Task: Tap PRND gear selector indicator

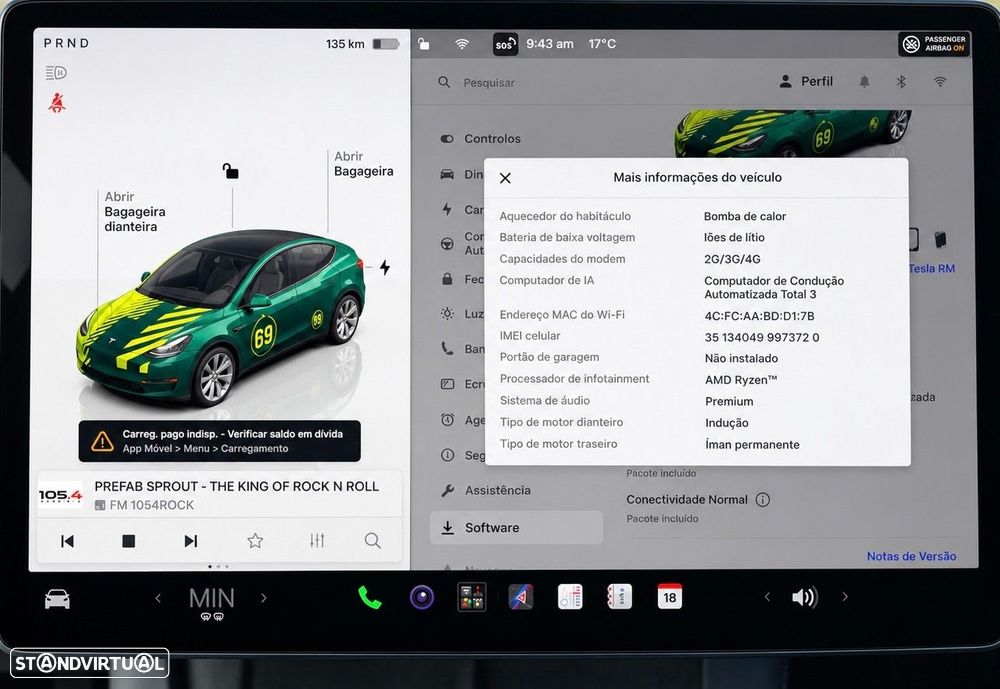Action: 66,43
